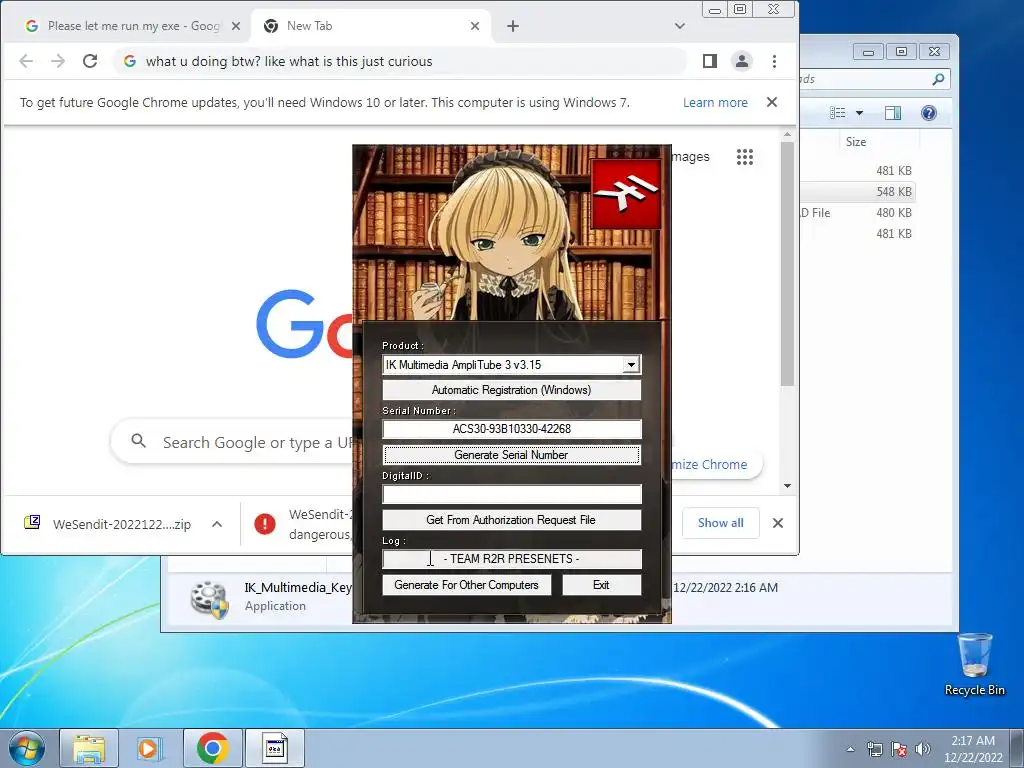Select the keygen application taskbar icon
The height and width of the screenshot is (768, 1024).
pyautogui.click(x=275, y=748)
